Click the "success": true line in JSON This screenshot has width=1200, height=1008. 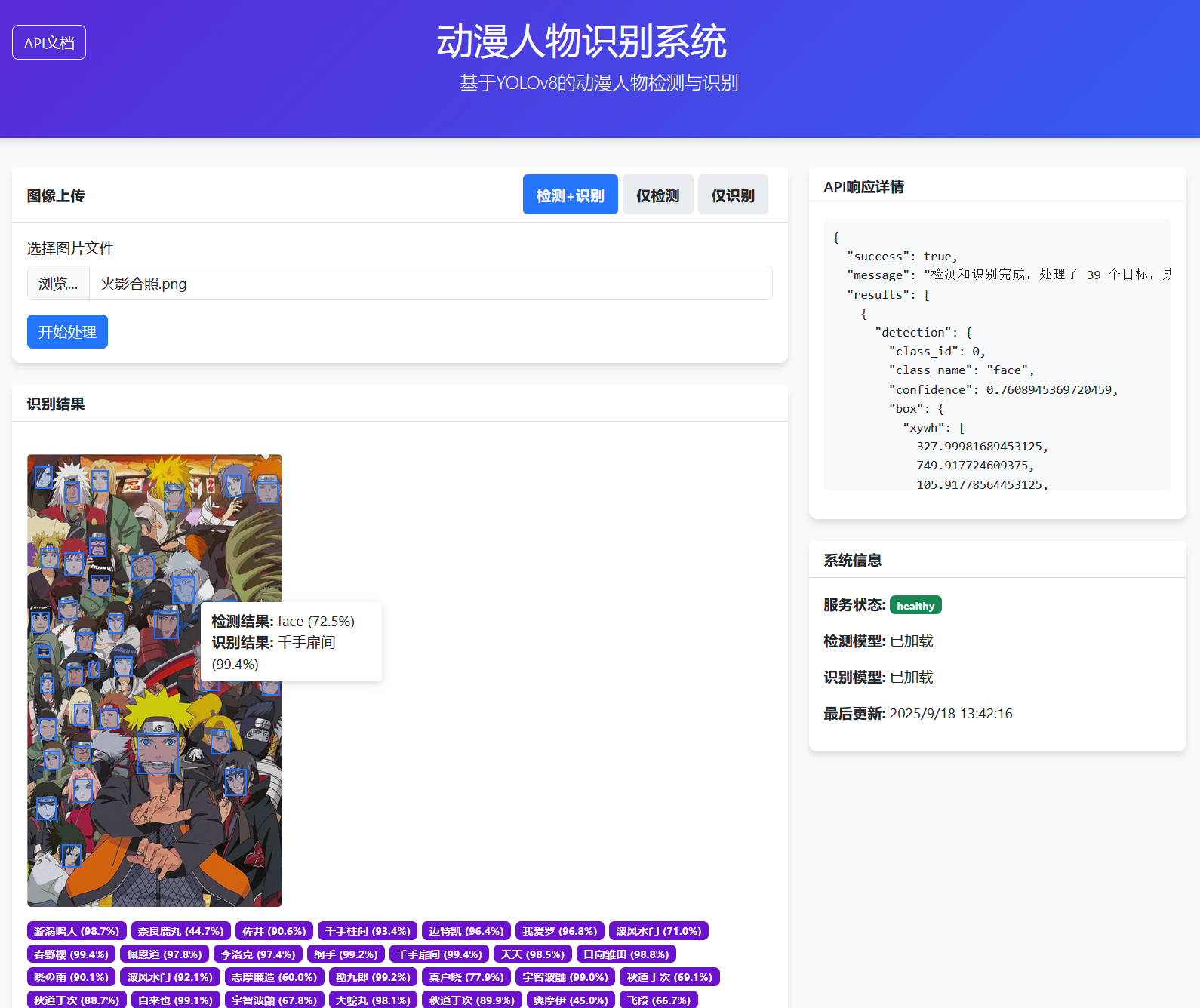tap(902, 257)
